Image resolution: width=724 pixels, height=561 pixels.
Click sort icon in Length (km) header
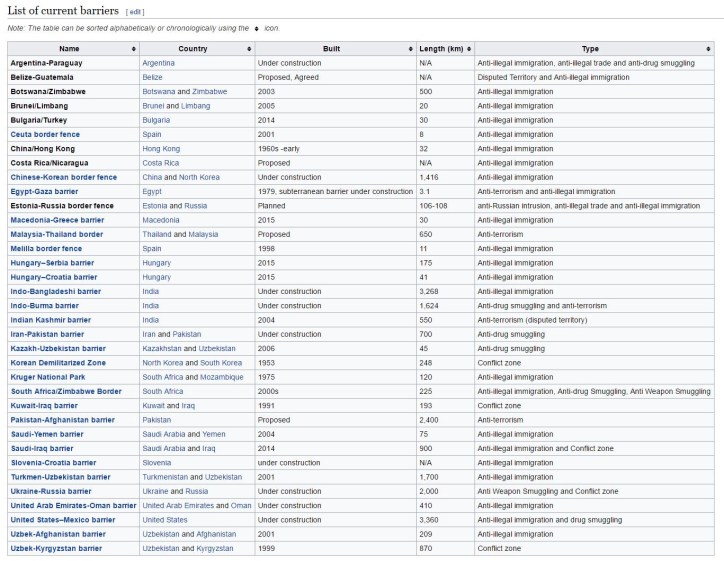point(469,48)
